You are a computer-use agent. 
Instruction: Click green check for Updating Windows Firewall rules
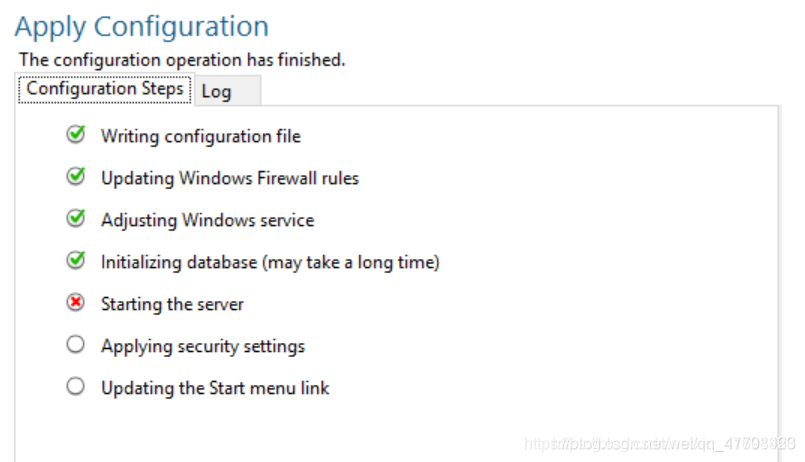[76, 177]
